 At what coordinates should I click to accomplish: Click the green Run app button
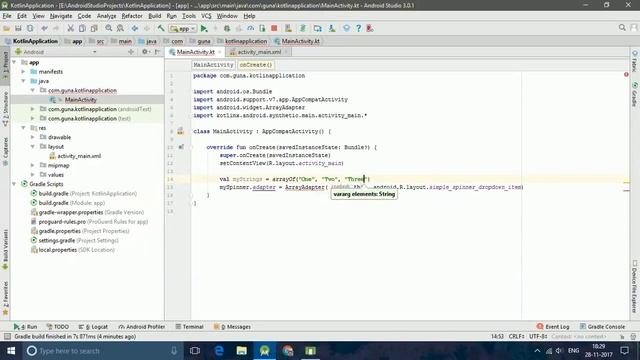(x=204, y=28)
